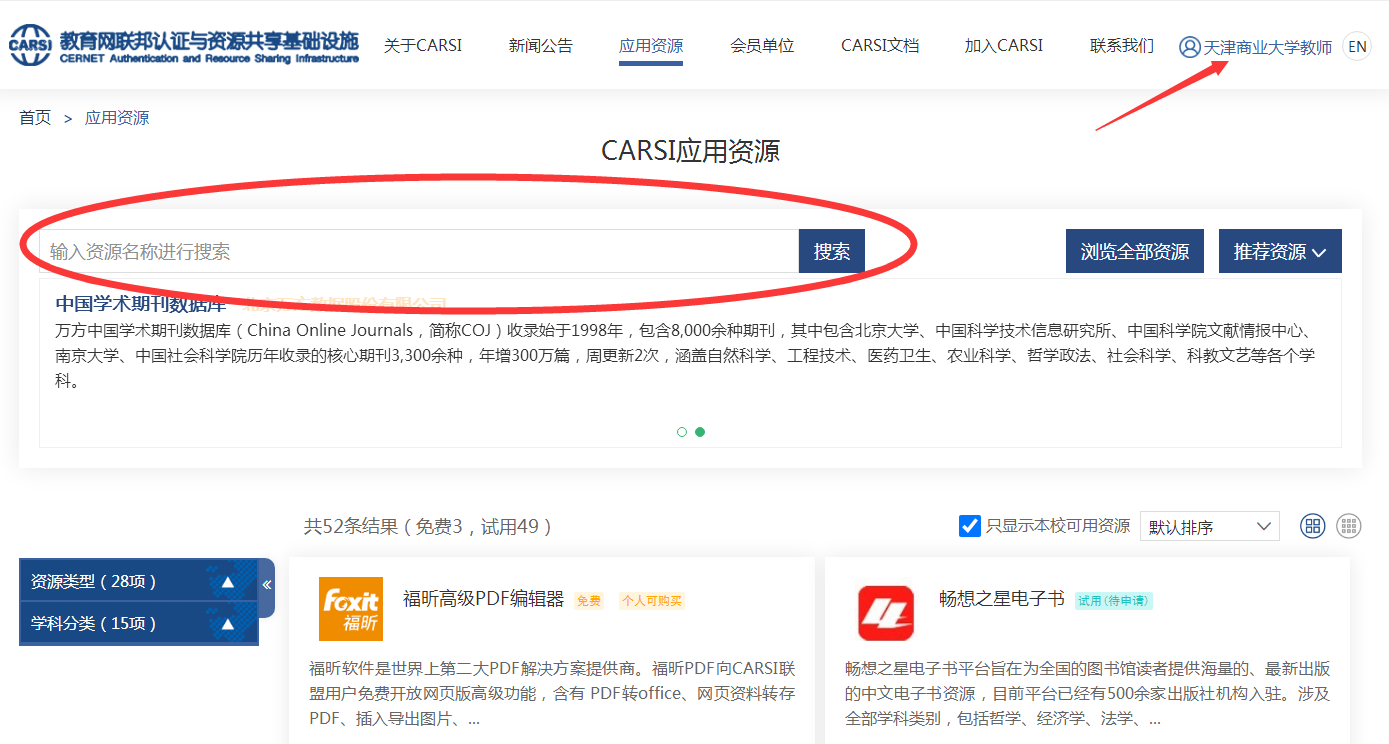
Task: Click 浏览全部资源 button
Action: tap(1134, 251)
